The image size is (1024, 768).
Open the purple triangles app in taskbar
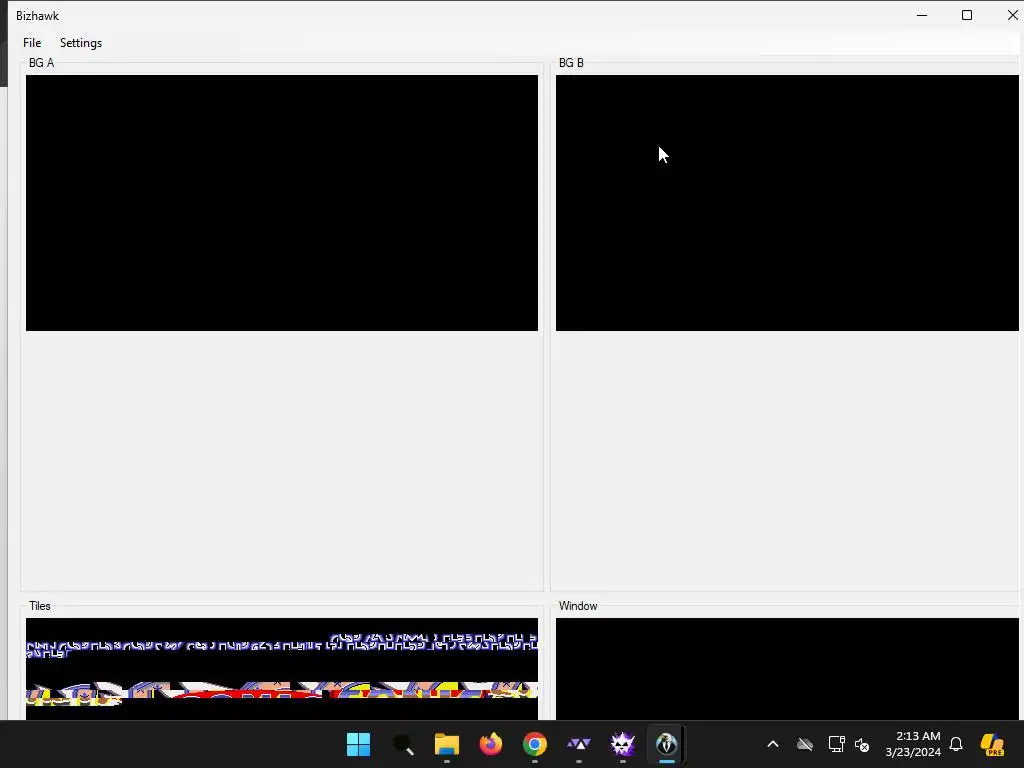tap(579, 744)
